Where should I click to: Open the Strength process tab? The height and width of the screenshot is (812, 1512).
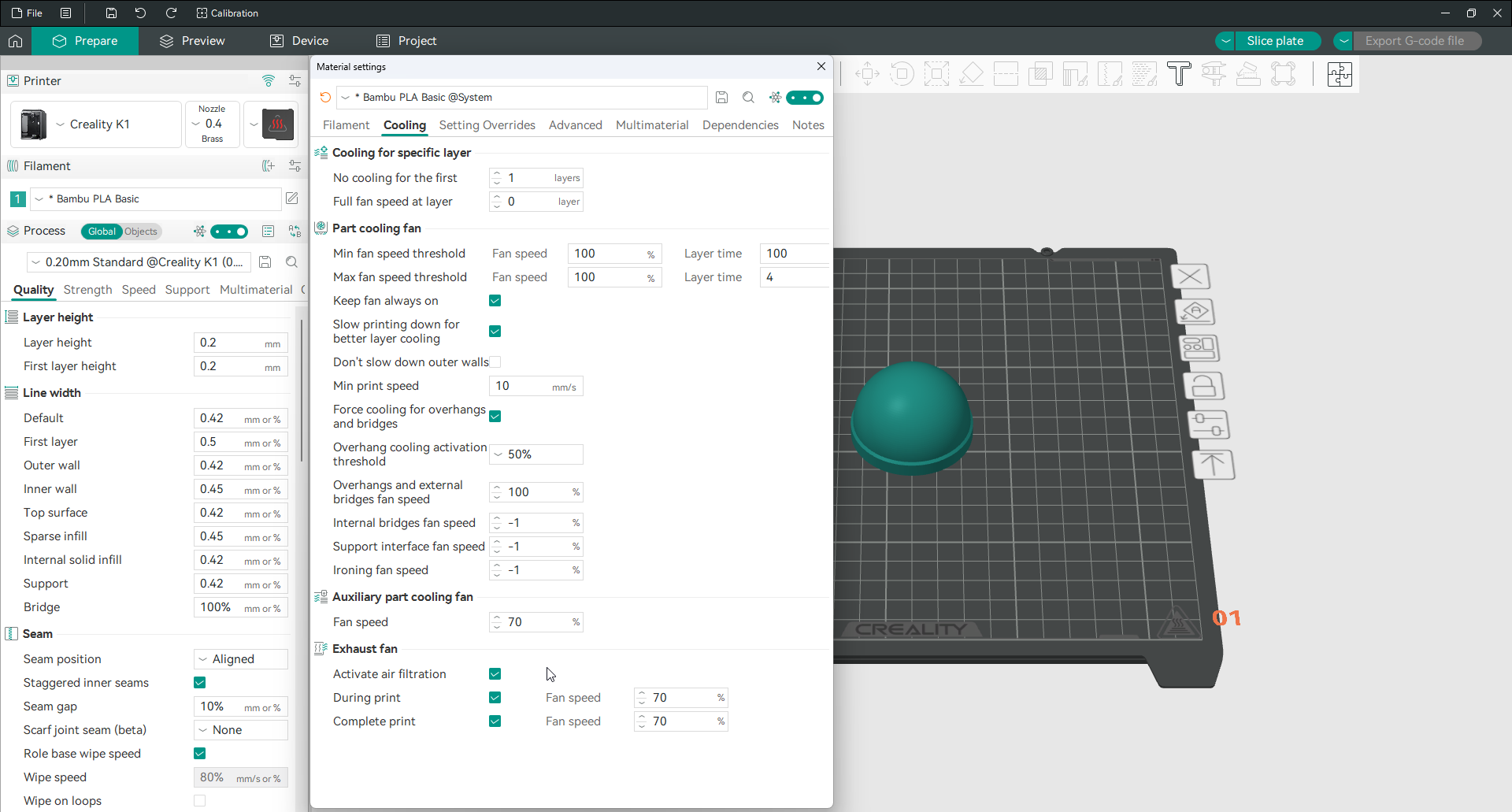tap(87, 290)
